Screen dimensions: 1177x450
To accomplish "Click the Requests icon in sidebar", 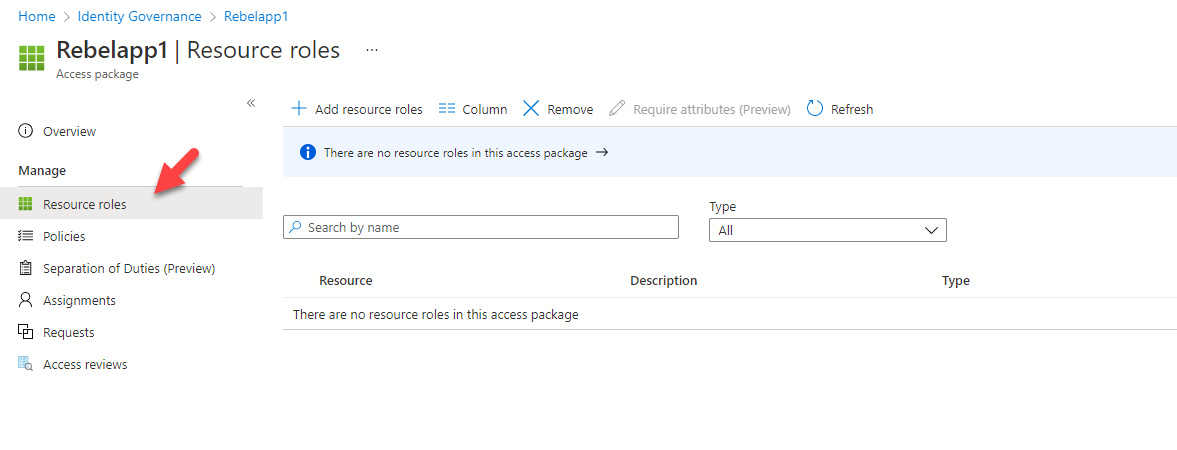I will coord(26,332).
